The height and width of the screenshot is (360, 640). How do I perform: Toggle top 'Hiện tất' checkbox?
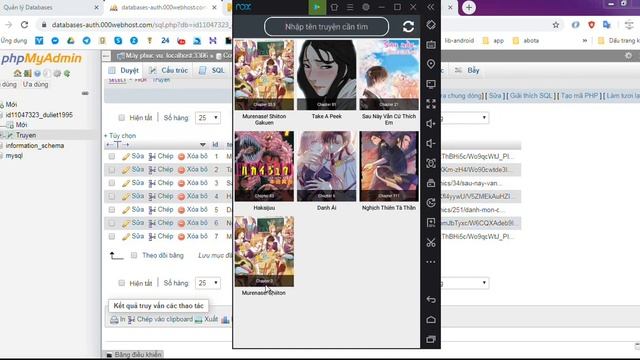[x=121, y=118]
